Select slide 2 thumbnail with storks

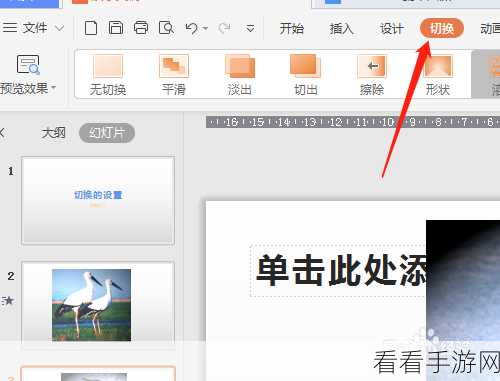point(98,305)
